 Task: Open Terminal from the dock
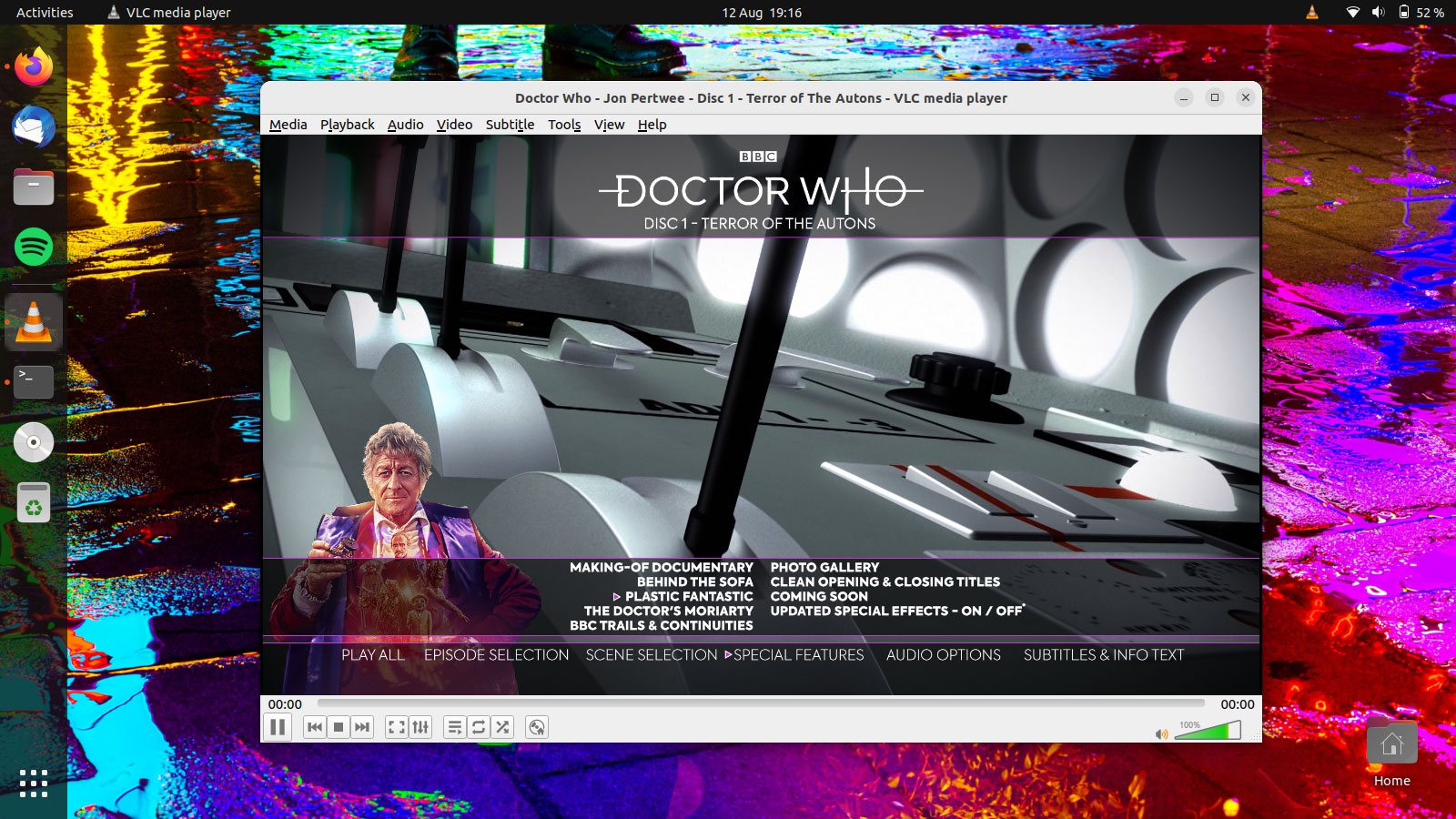click(x=34, y=382)
